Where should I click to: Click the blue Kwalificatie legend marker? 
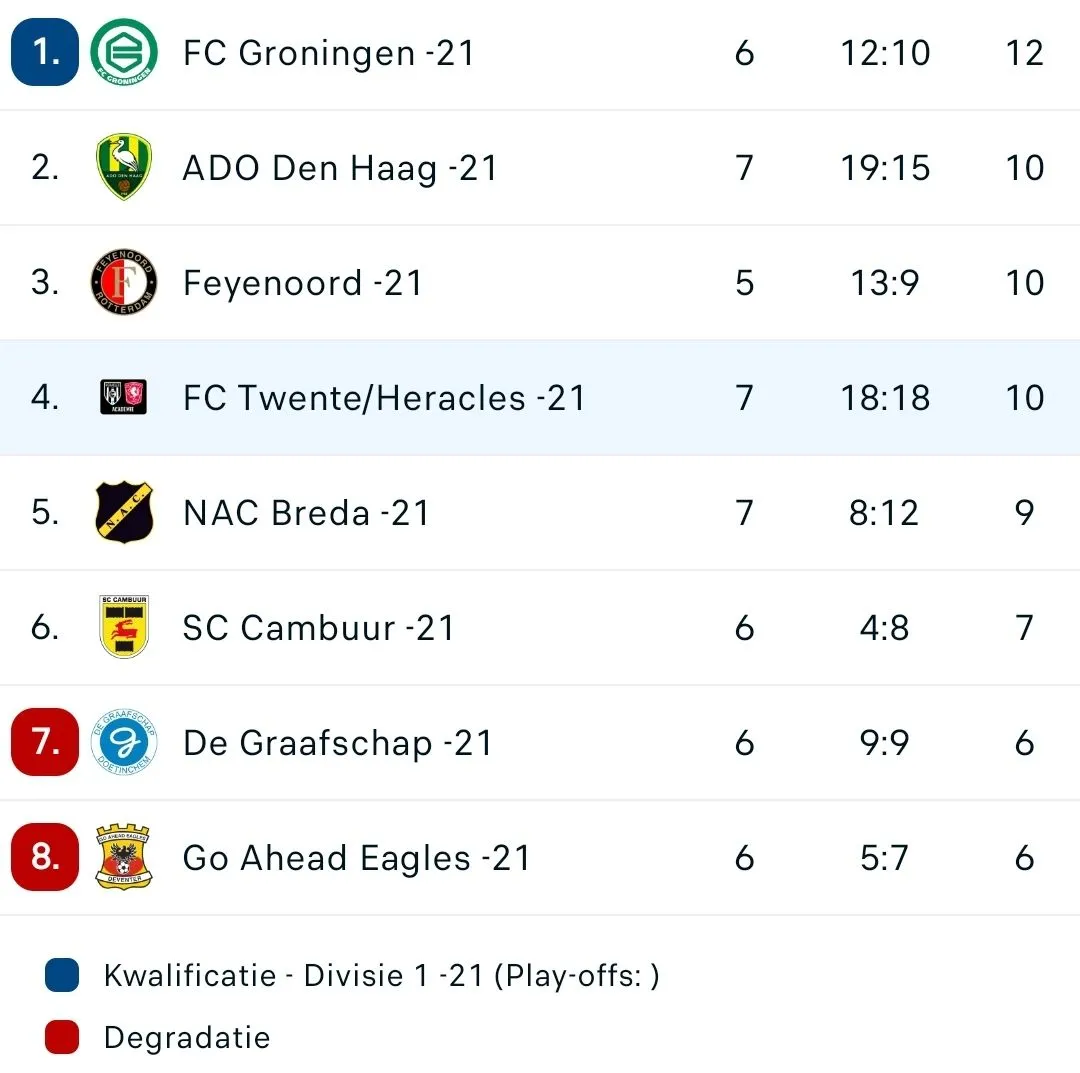[x=61, y=975]
